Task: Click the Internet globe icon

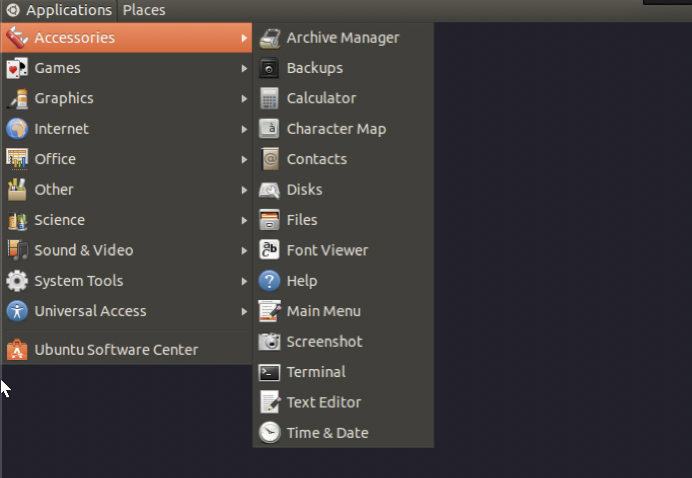Action: pos(17,129)
